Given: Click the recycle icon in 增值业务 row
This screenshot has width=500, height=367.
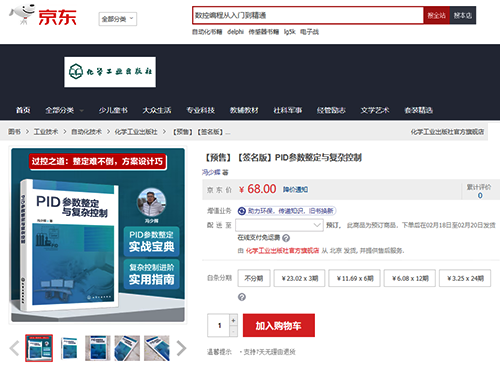Looking at the screenshot, I should click(x=242, y=211).
